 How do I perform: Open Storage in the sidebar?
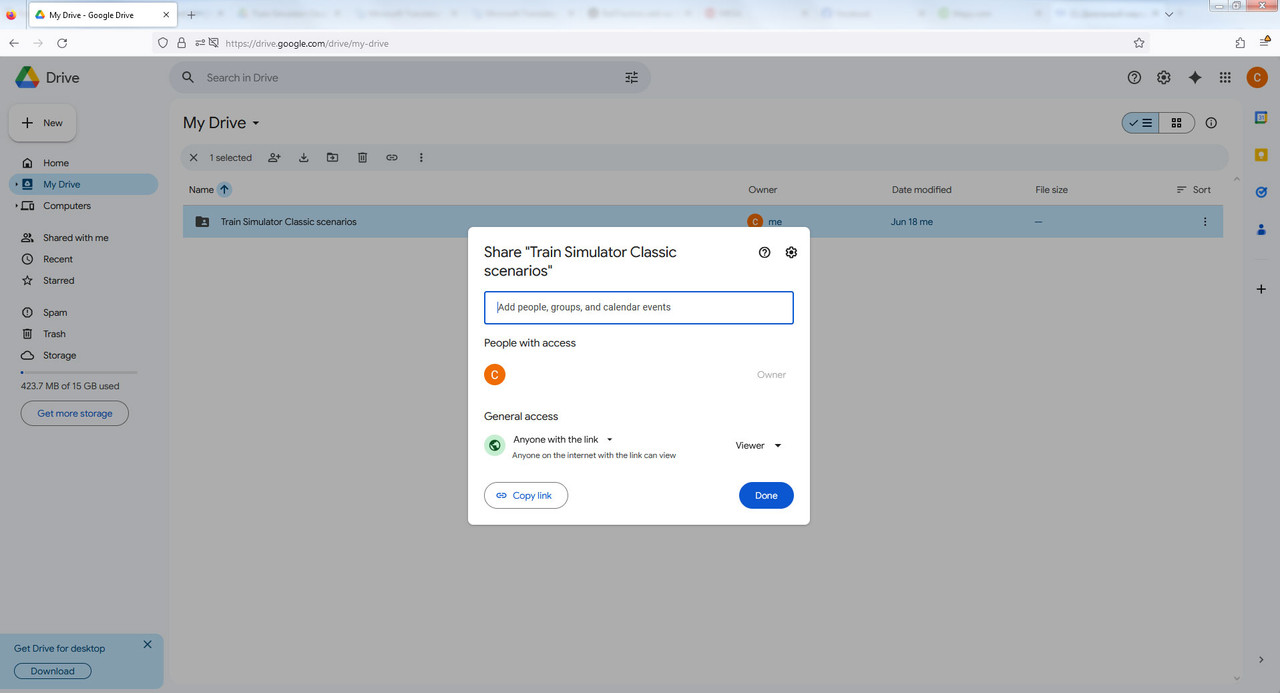click(x=60, y=355)
